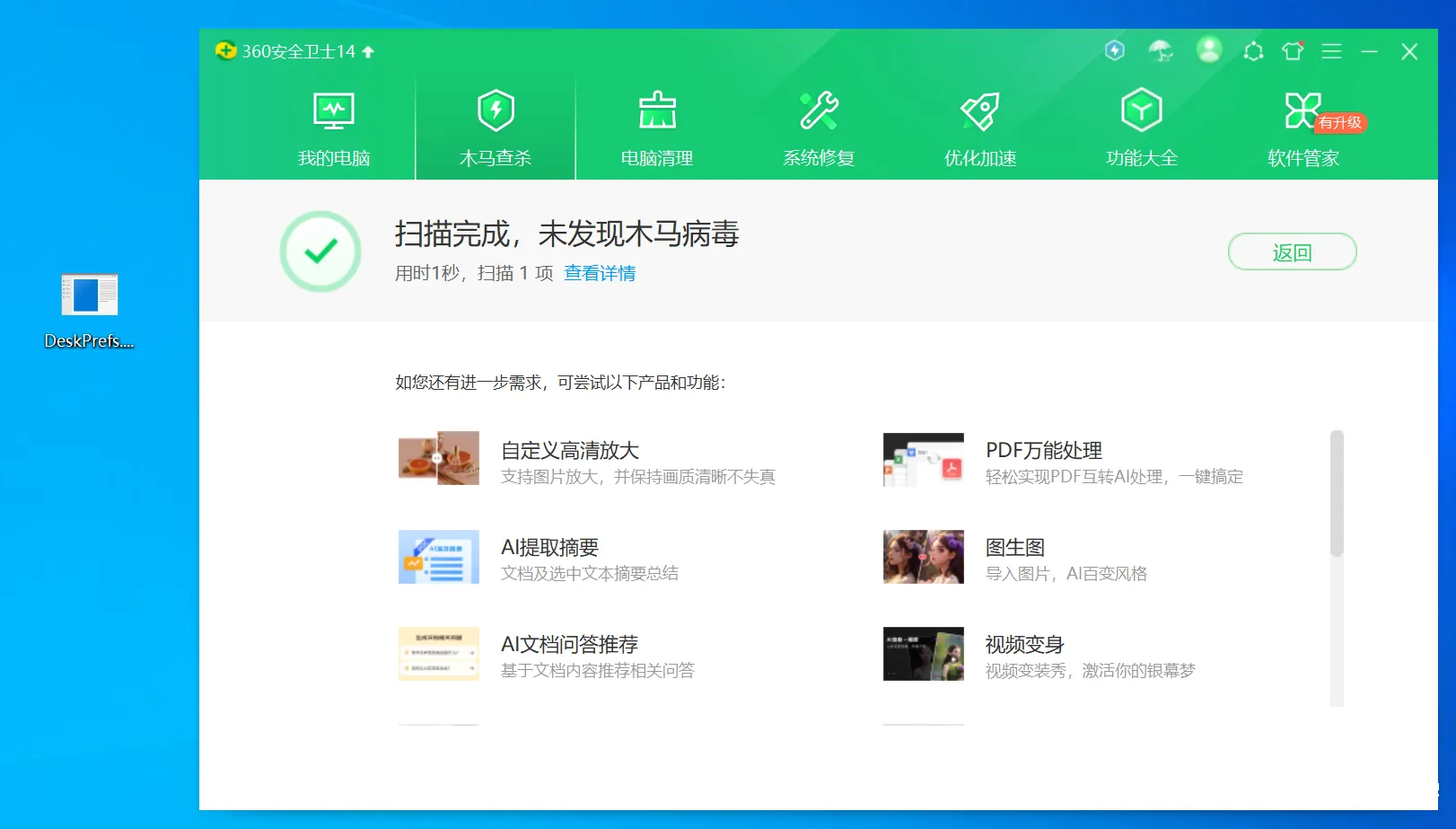This screenshot has width=1456, height=829.
Task: Open the user account avatar
Action: pyautogui.click(x=1209, y=50)
